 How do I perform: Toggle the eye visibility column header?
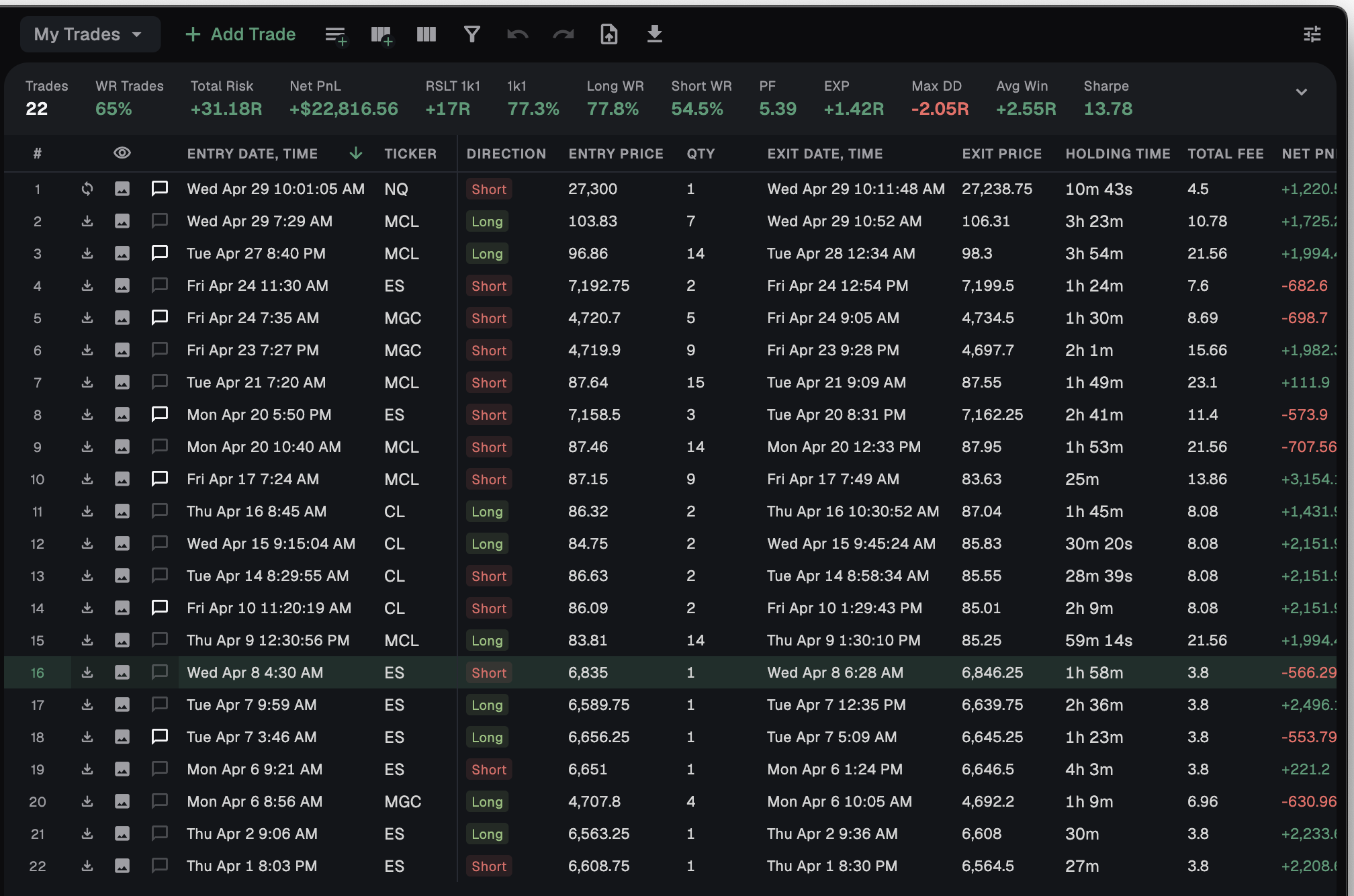122,153
